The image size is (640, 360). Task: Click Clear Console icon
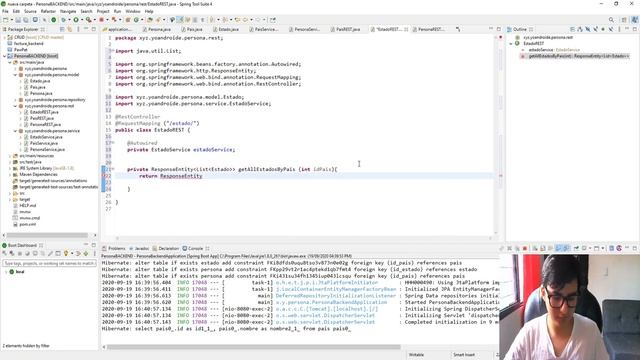tap(535, 248)
